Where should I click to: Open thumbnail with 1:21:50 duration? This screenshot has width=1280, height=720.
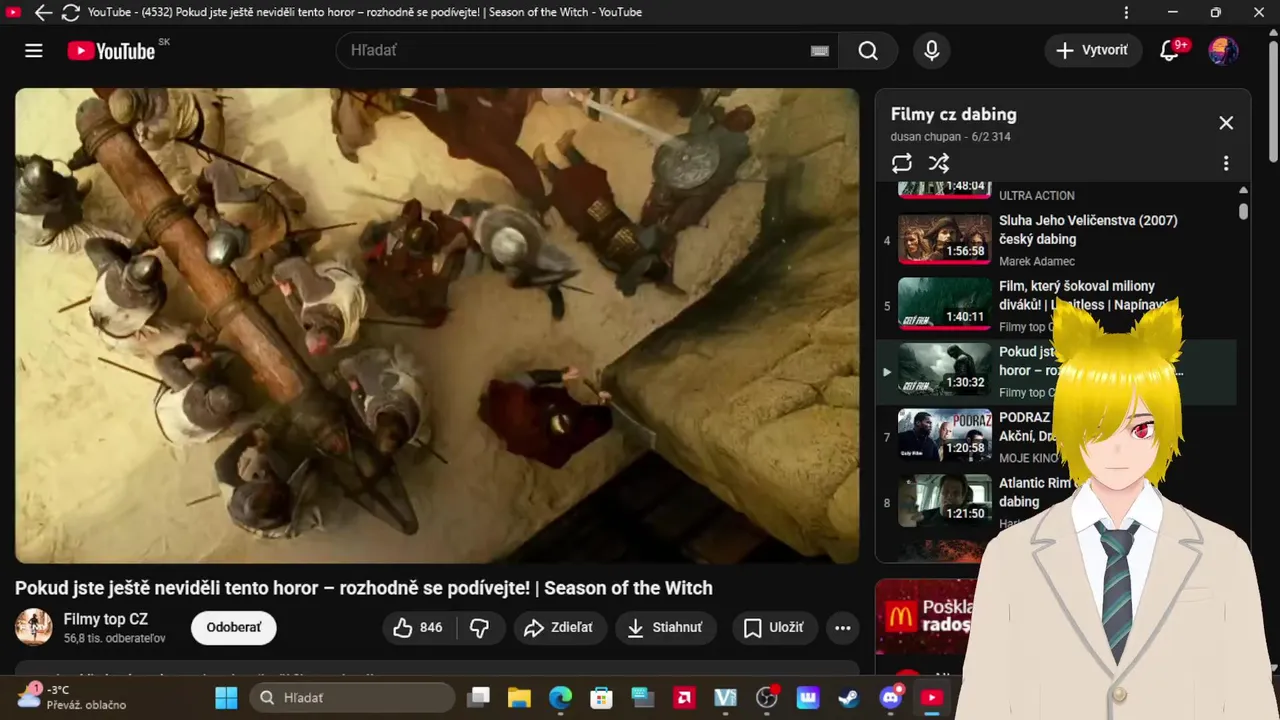tap(944, 502)
